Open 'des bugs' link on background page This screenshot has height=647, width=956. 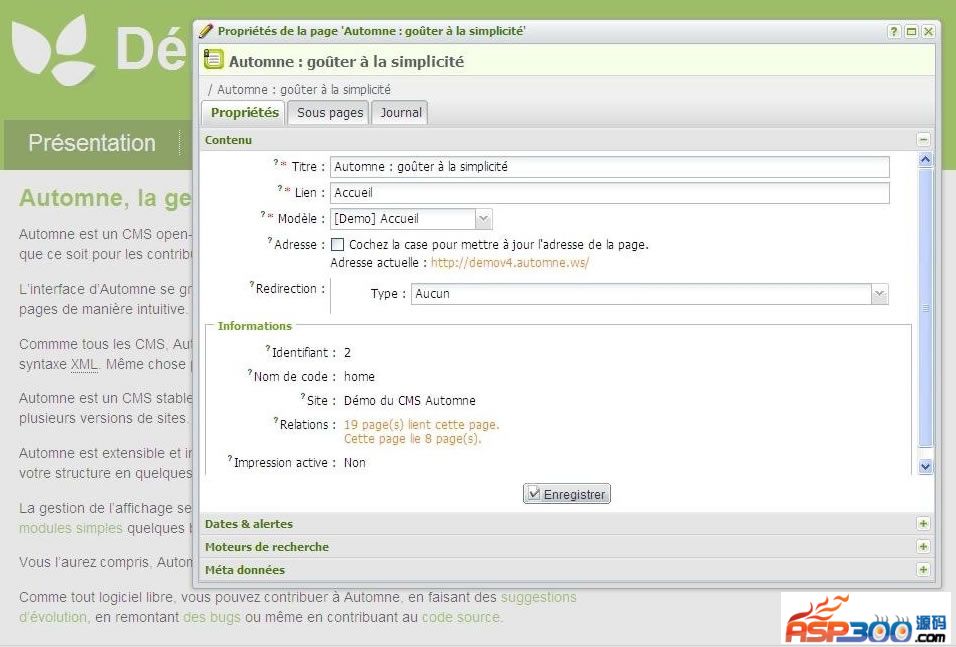212,617
